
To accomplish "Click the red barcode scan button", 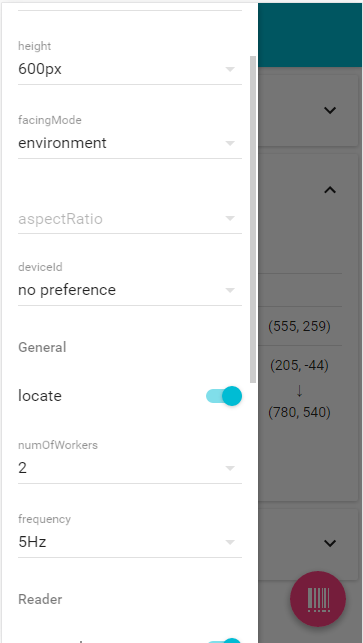I will [x=318, y=599].
